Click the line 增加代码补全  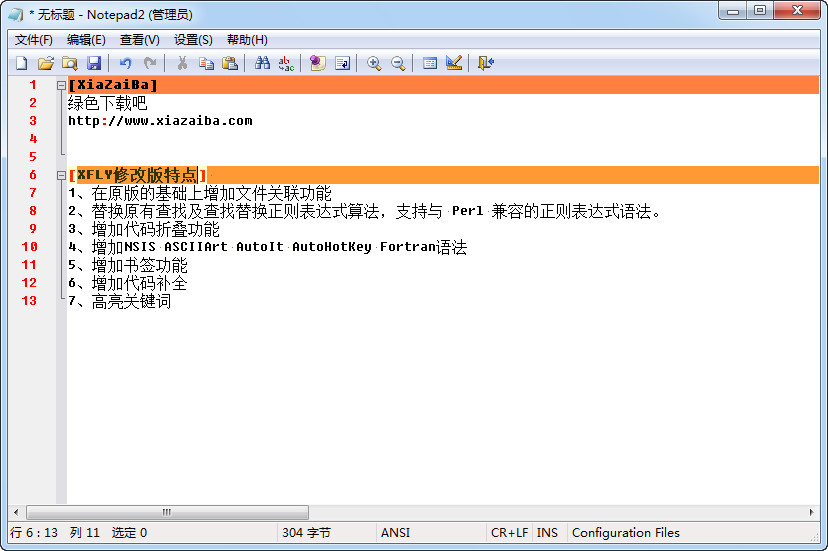click(128, 283)
